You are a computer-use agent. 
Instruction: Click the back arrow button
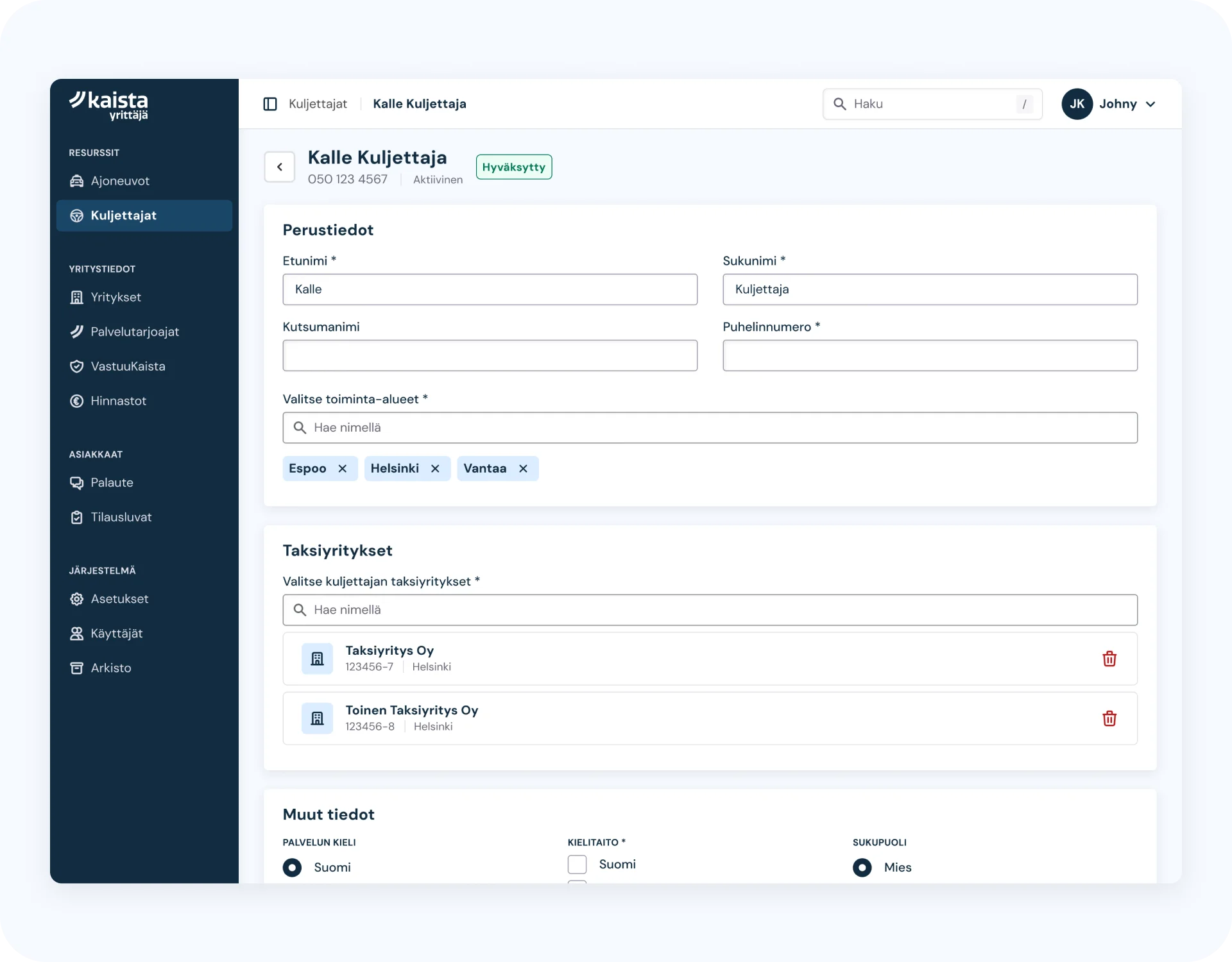(280, 167)
